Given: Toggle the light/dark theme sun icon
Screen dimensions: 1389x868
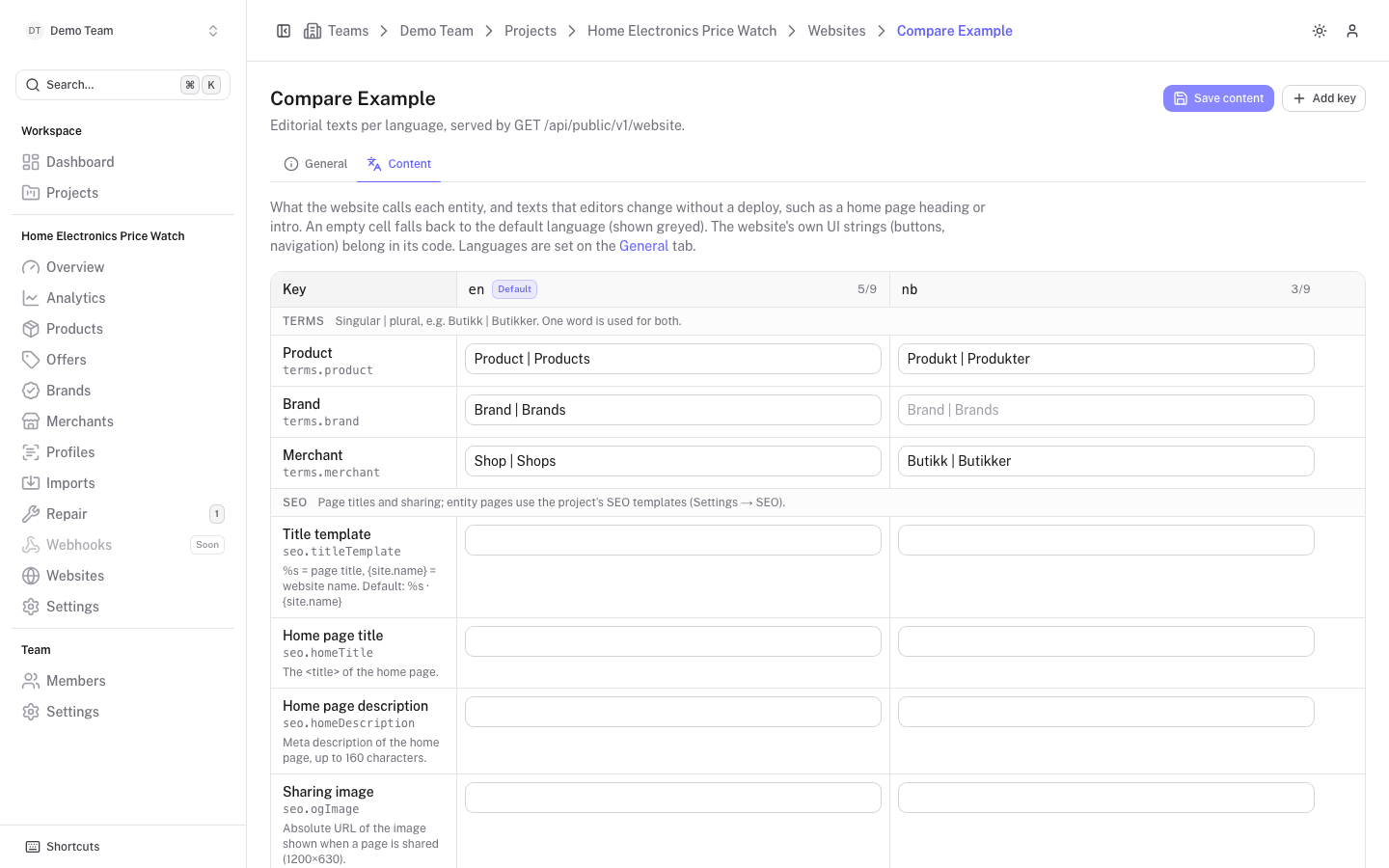Looking at the screenshot, I should pos(1320,31).
